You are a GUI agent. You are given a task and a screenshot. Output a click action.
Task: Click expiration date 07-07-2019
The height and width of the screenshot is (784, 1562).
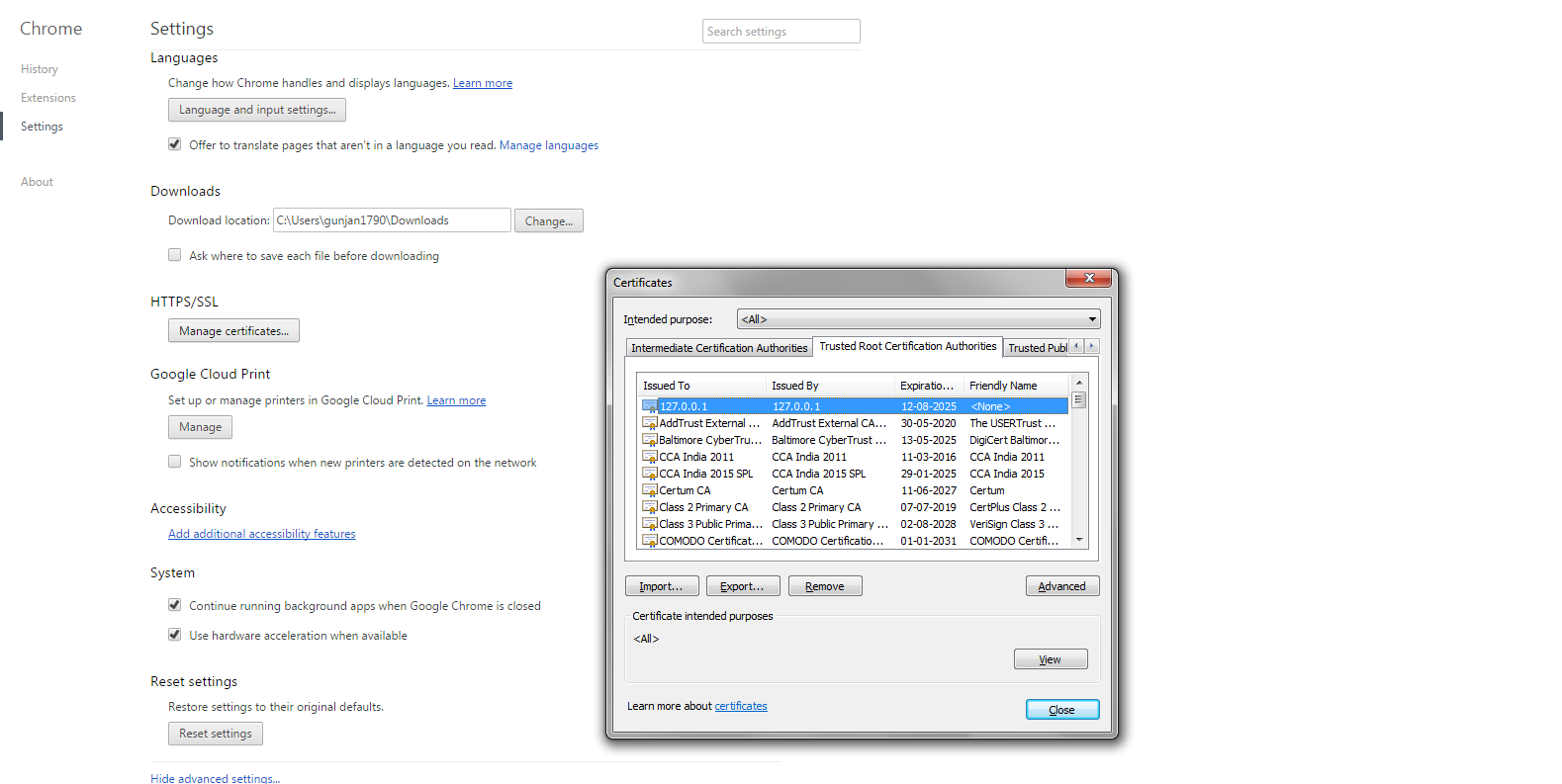click(928, 507)
